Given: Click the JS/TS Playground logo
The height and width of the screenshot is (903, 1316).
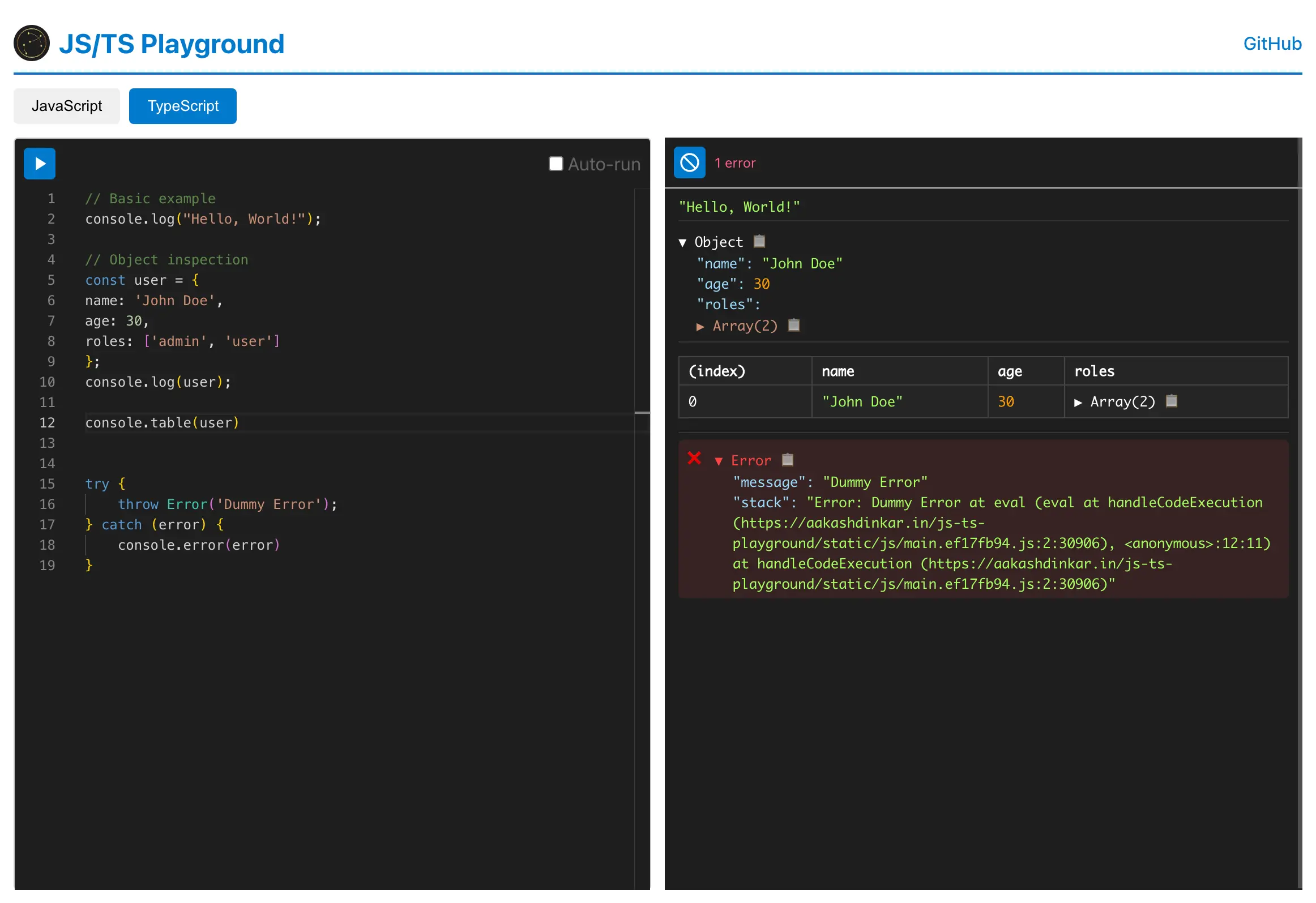Looking at the screenshot, I should (x=31, y=43).
